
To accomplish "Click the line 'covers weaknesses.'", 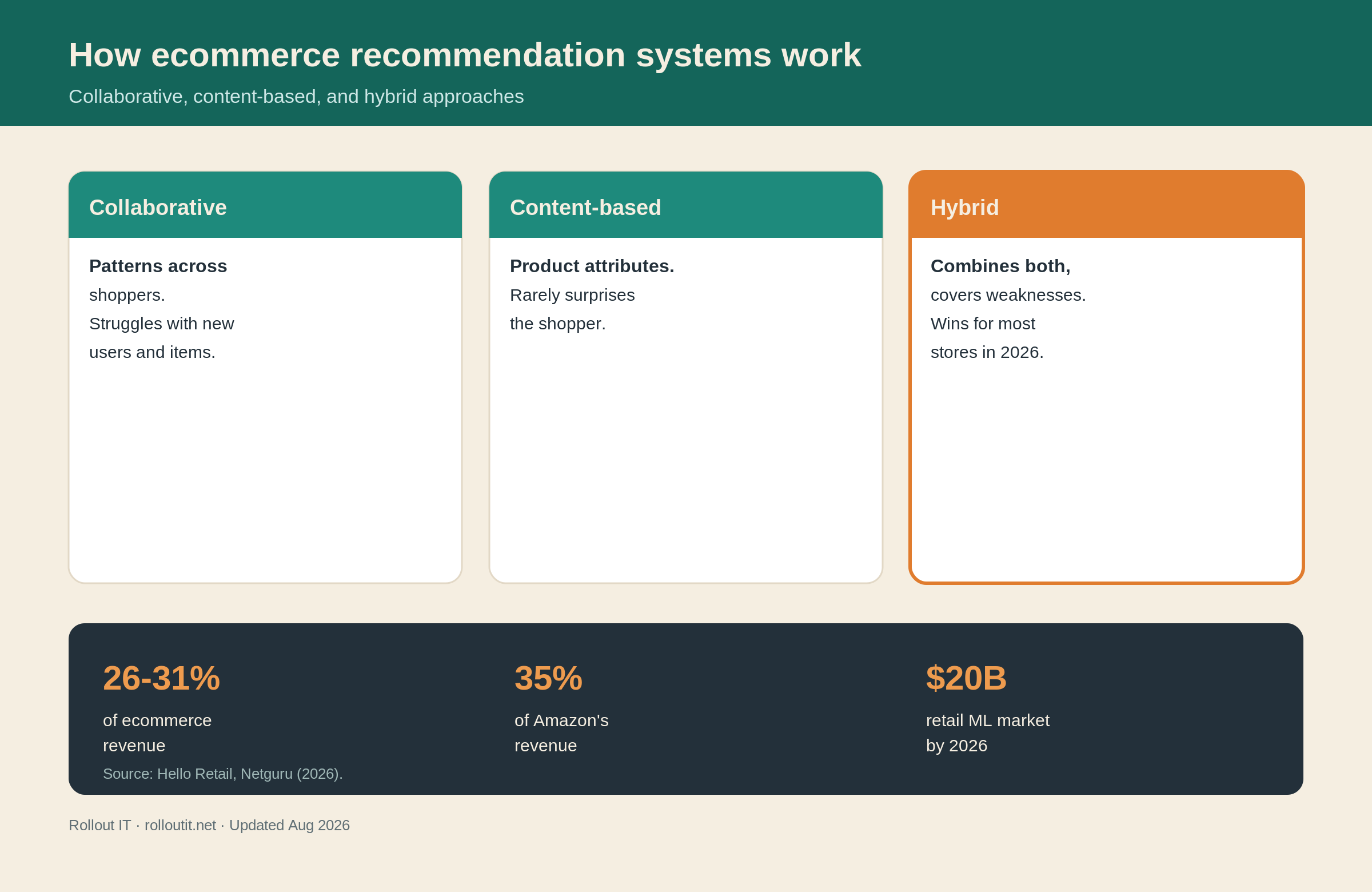I will [x=1008, y=295].
